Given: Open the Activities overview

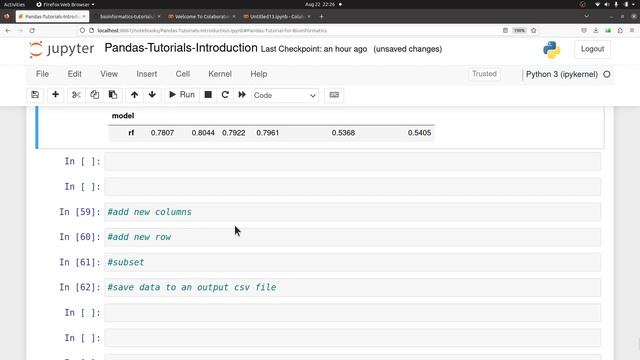Looking at the screenshot, I should pyautogui.click(x=14, y=4).
